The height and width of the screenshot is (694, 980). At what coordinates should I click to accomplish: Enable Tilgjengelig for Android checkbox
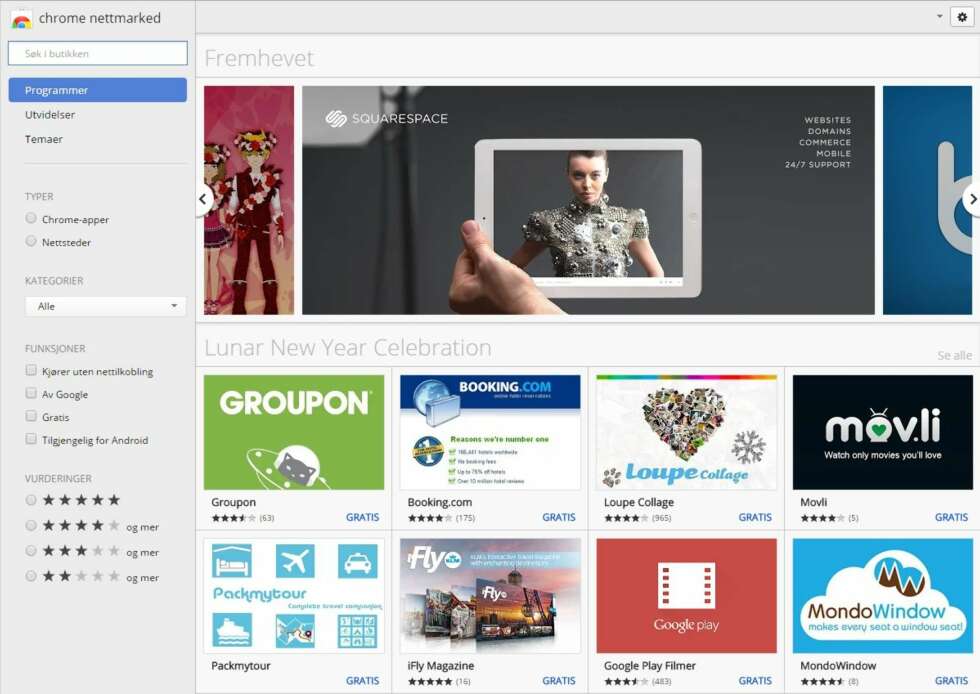31,439
